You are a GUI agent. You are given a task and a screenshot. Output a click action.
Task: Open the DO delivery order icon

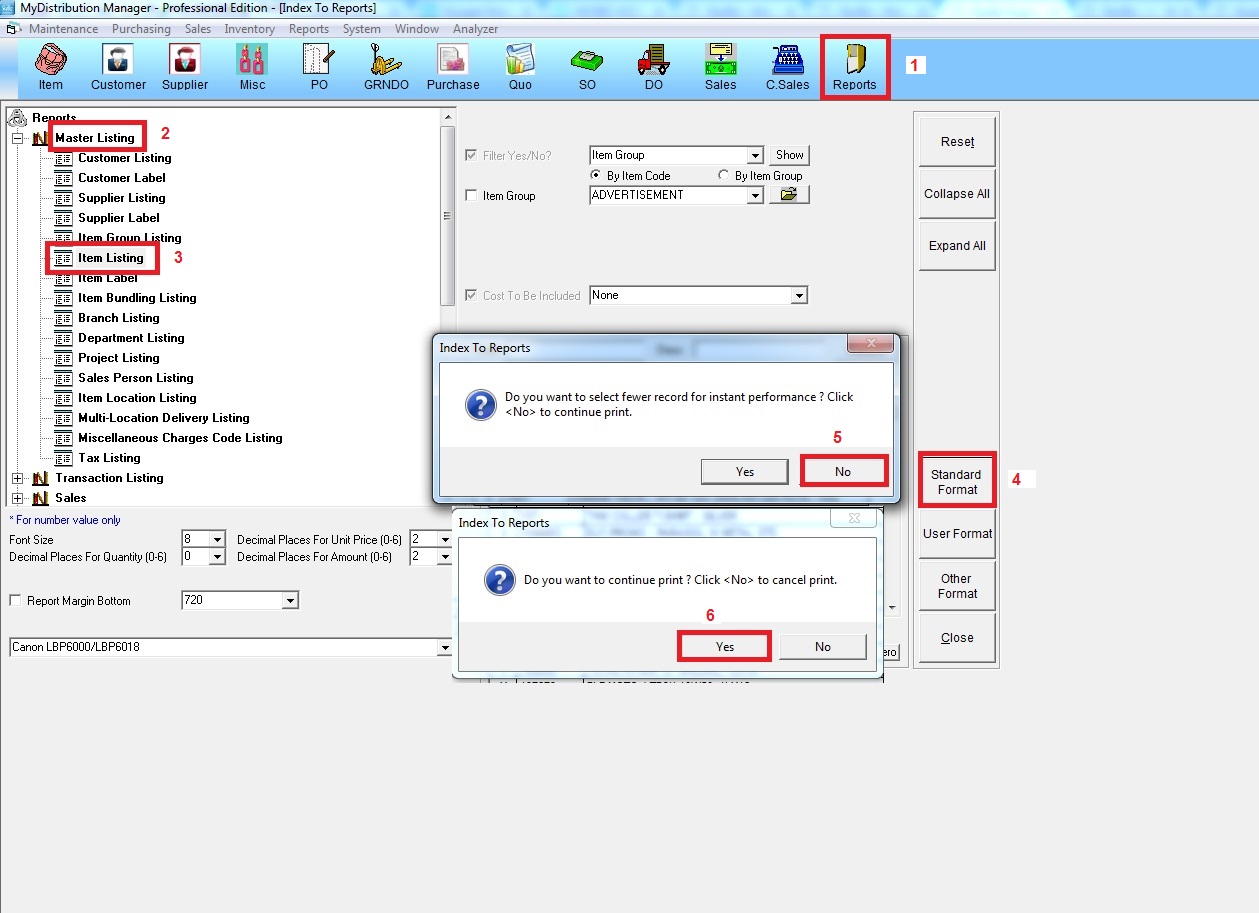pos(653,66)
